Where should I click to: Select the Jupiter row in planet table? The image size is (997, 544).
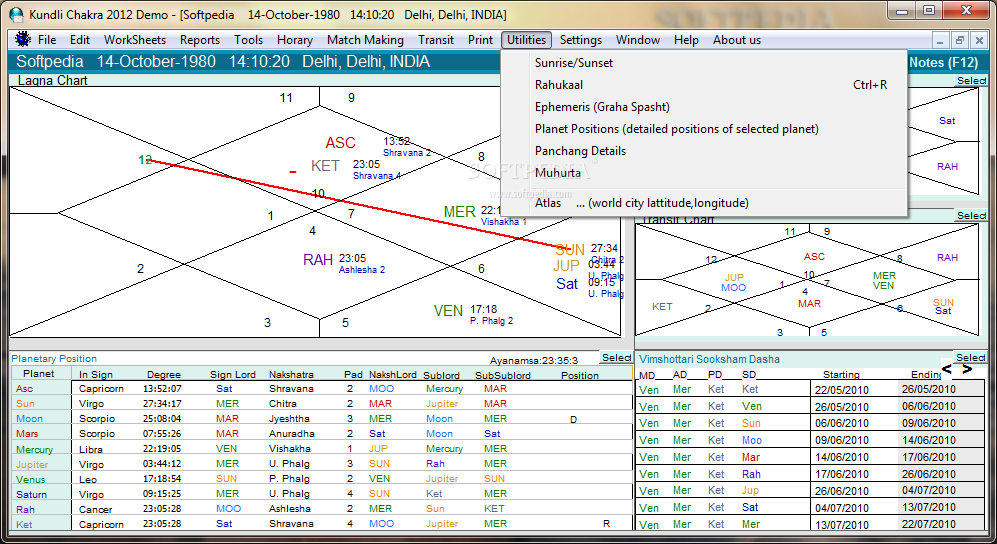(x=322, y=464)
